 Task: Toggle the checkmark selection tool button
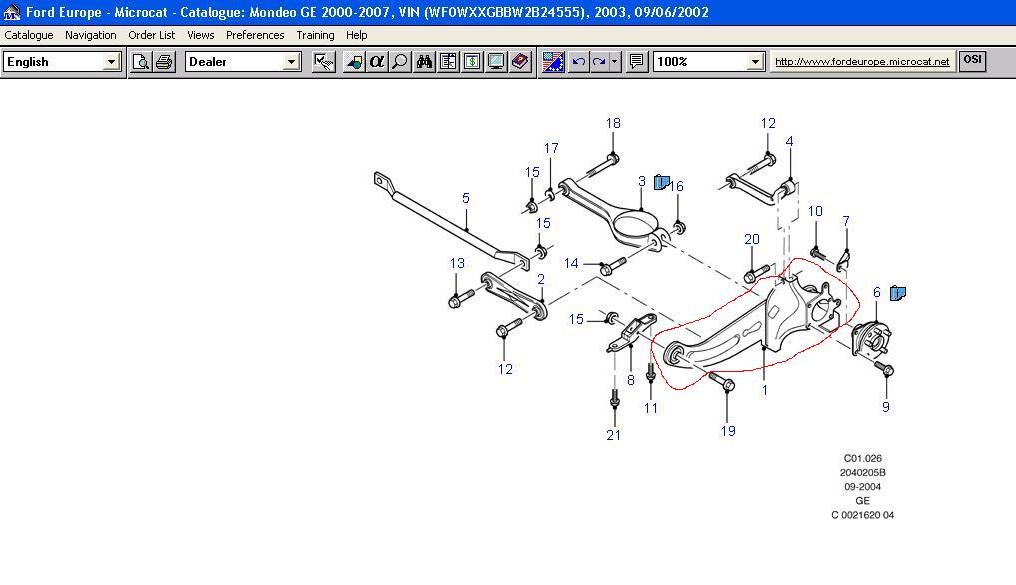[x=323, y=62]
